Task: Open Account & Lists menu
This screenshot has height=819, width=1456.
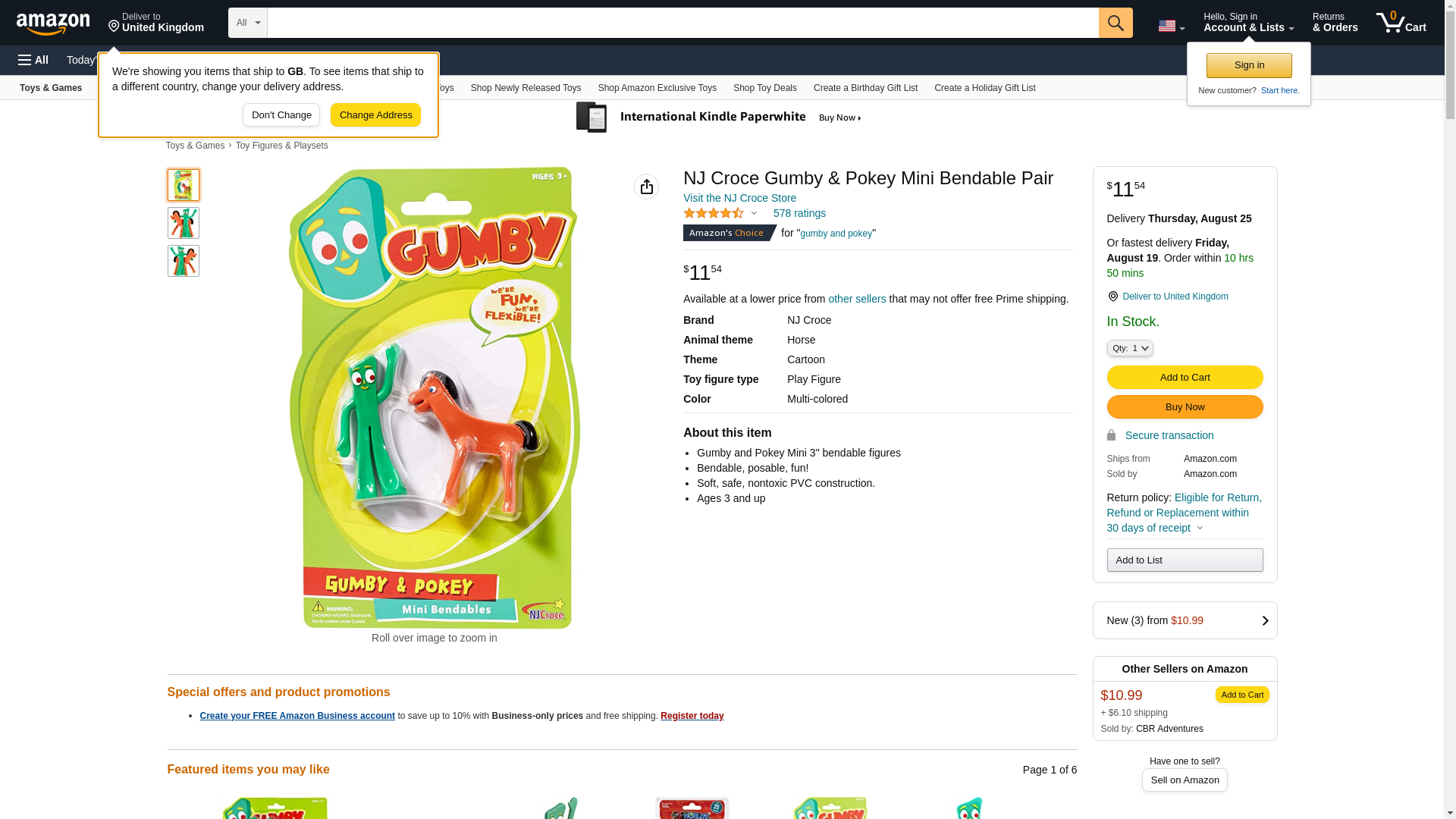Action: coord(1248,23)
